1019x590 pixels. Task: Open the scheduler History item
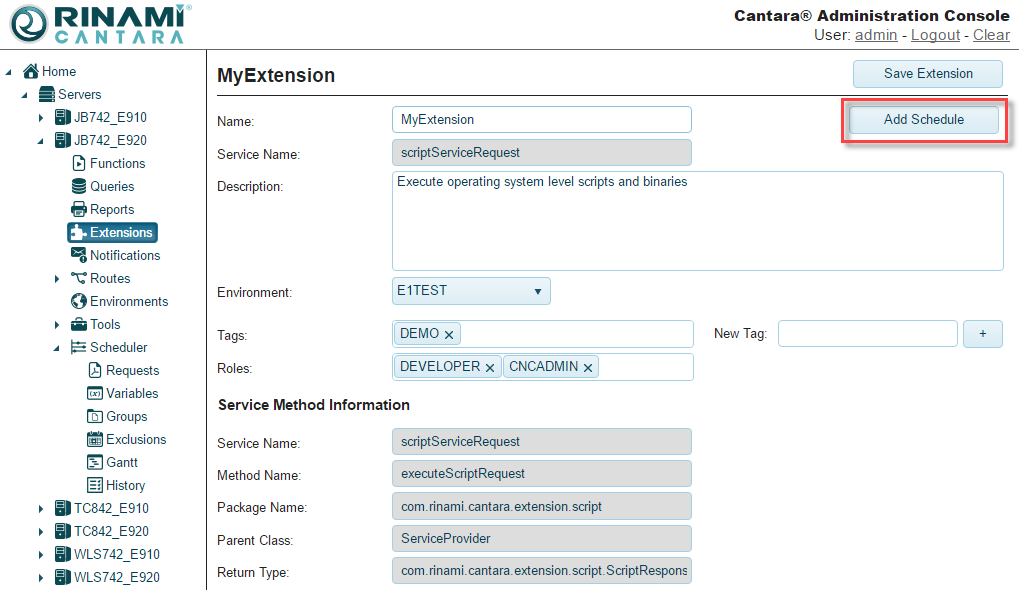click(x=125, y=485)
